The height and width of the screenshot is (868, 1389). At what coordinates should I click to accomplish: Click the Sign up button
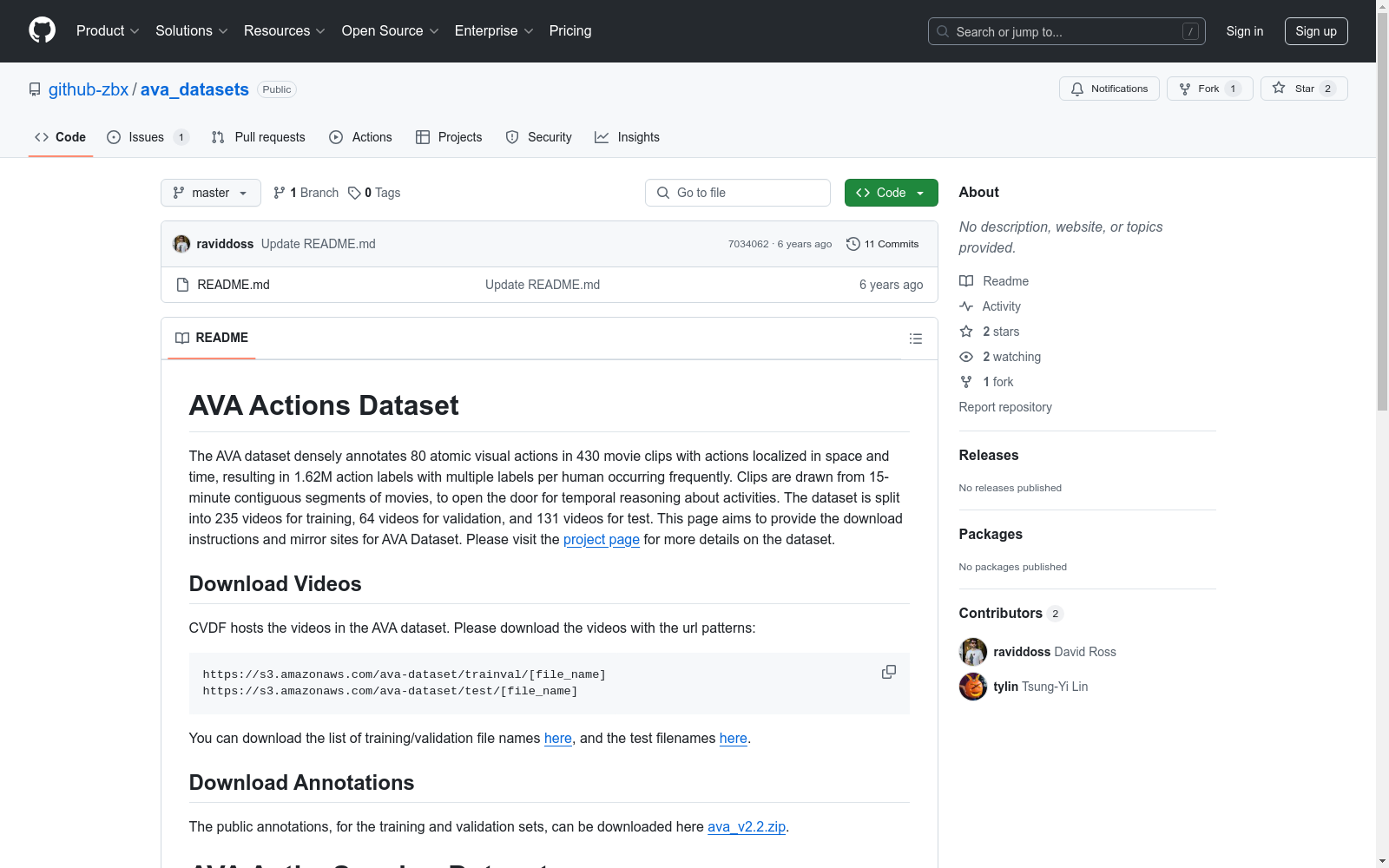coord(1316,31)
